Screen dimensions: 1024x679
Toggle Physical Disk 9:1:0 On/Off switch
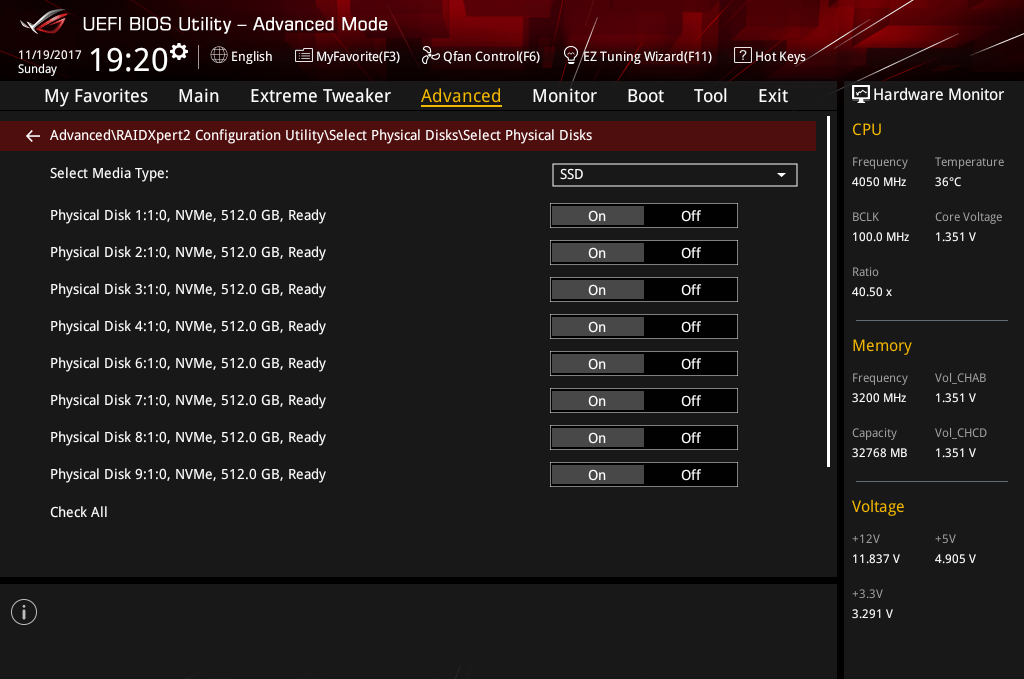coord(644,475)
